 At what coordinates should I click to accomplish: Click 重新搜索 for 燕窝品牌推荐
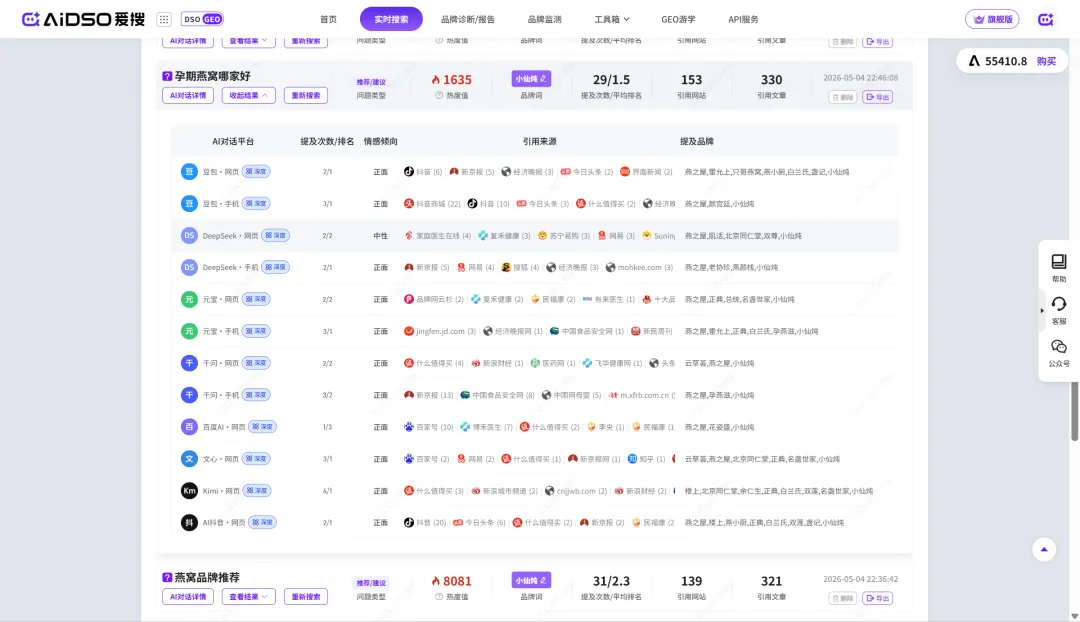[x=306, y=597]
